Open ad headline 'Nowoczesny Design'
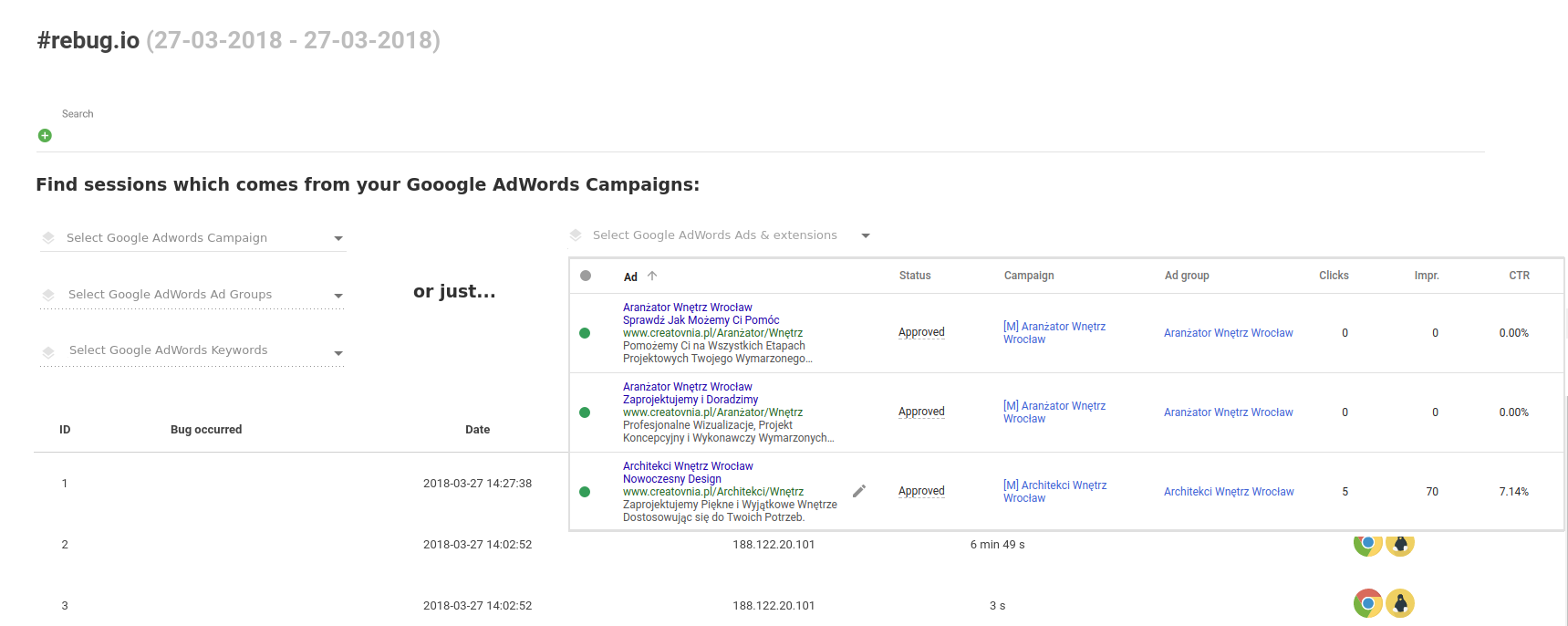The height and width of the screenshot is (626, 1568). point(672,479)
